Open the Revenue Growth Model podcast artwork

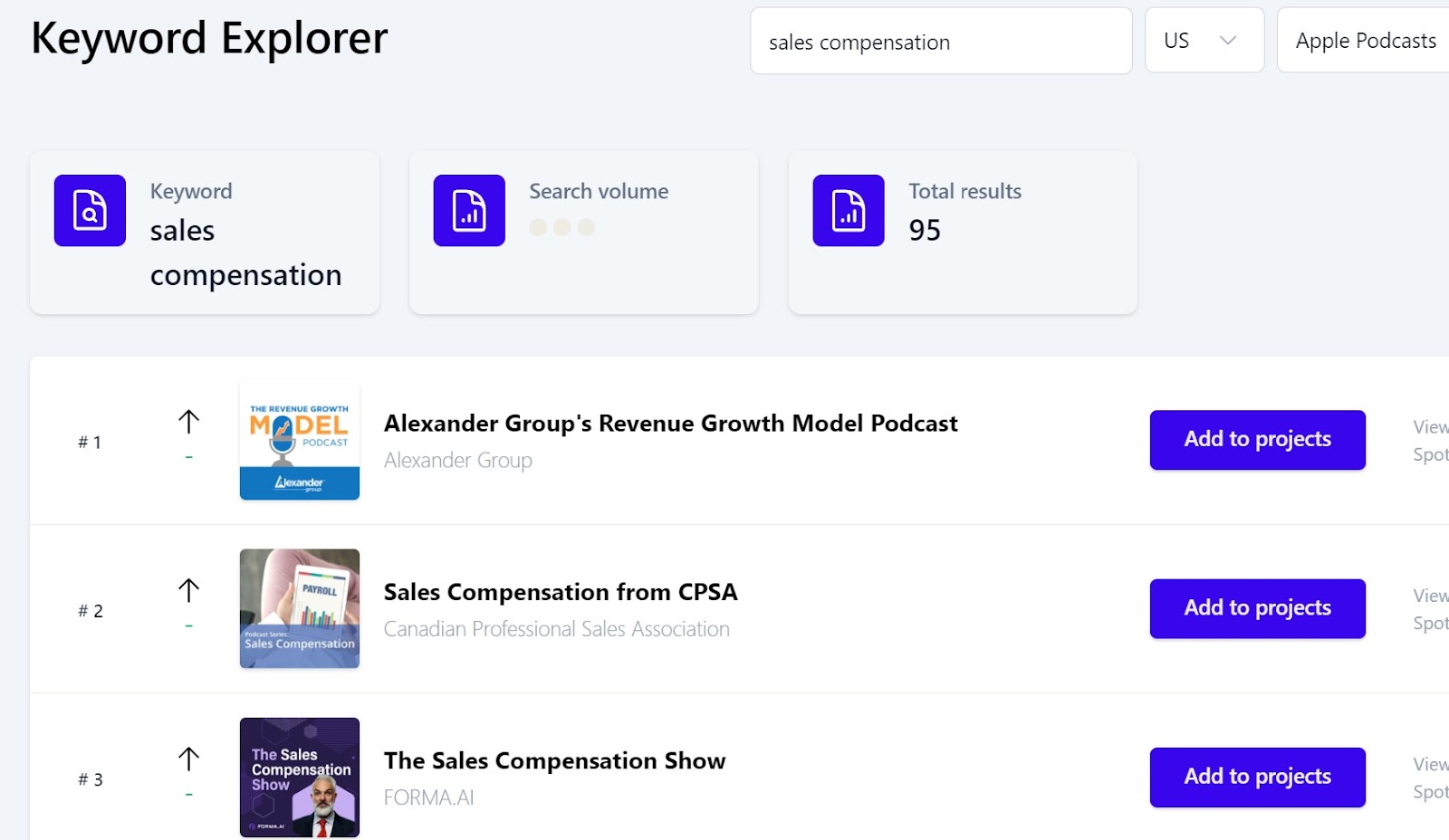click(x=300, y=440)
